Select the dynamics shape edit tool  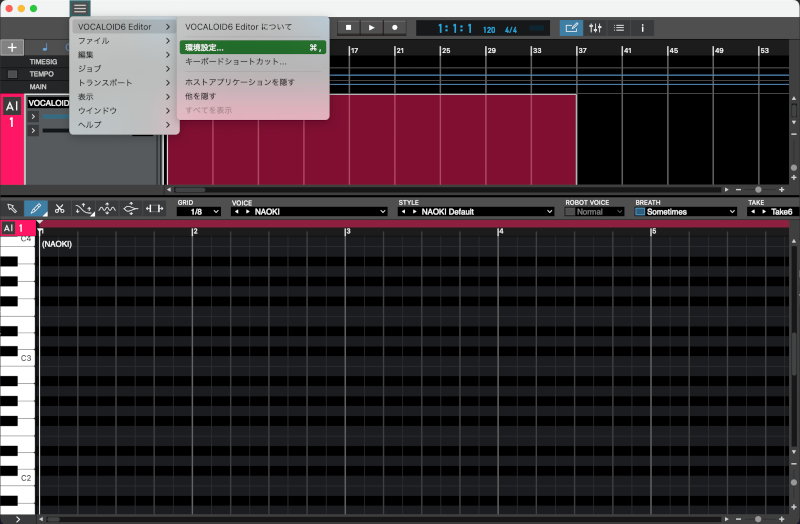[x=131, y=208]
